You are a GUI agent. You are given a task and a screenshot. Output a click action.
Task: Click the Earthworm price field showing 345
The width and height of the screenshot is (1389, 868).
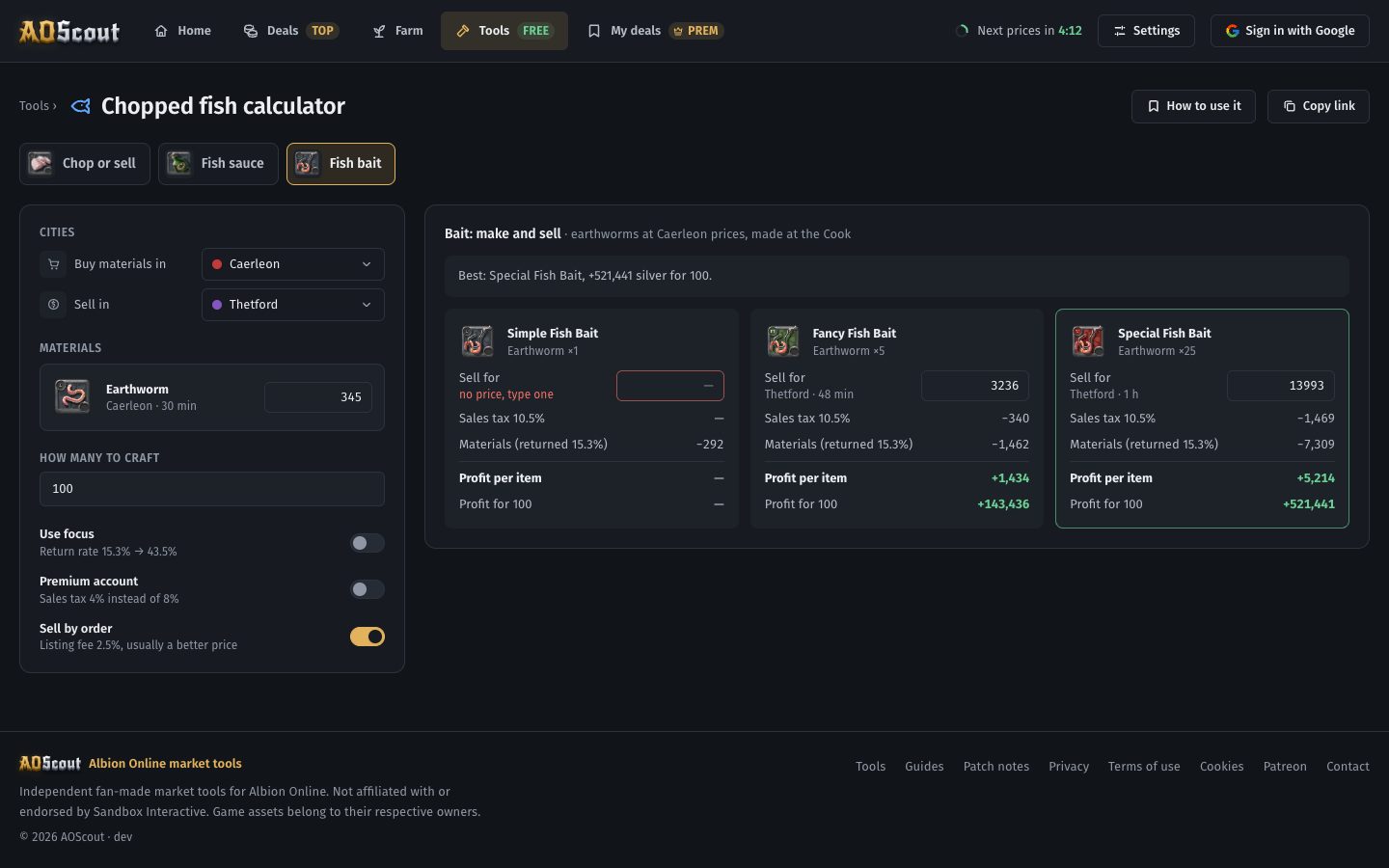(318, 397)
